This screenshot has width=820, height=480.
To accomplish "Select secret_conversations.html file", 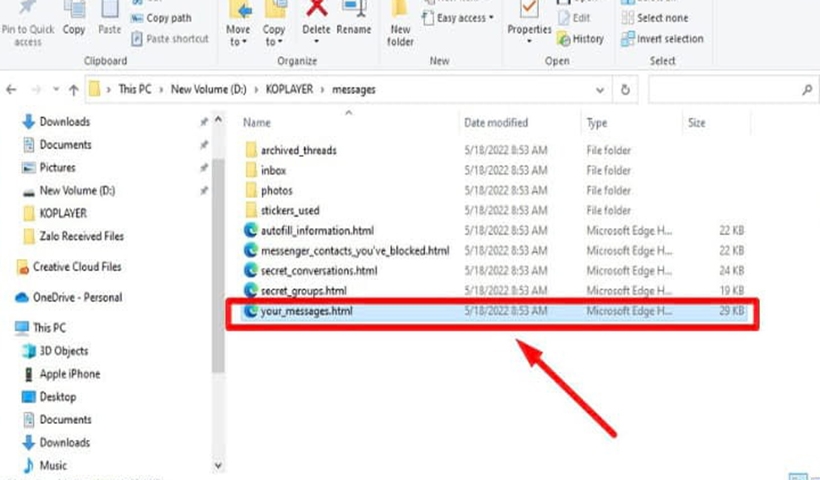I will coord(319,271).
